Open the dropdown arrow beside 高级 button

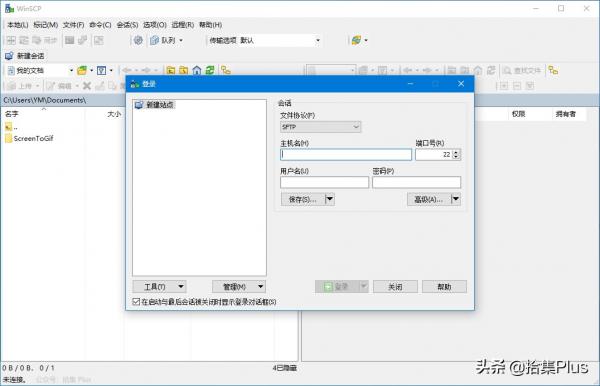point(456,199)
